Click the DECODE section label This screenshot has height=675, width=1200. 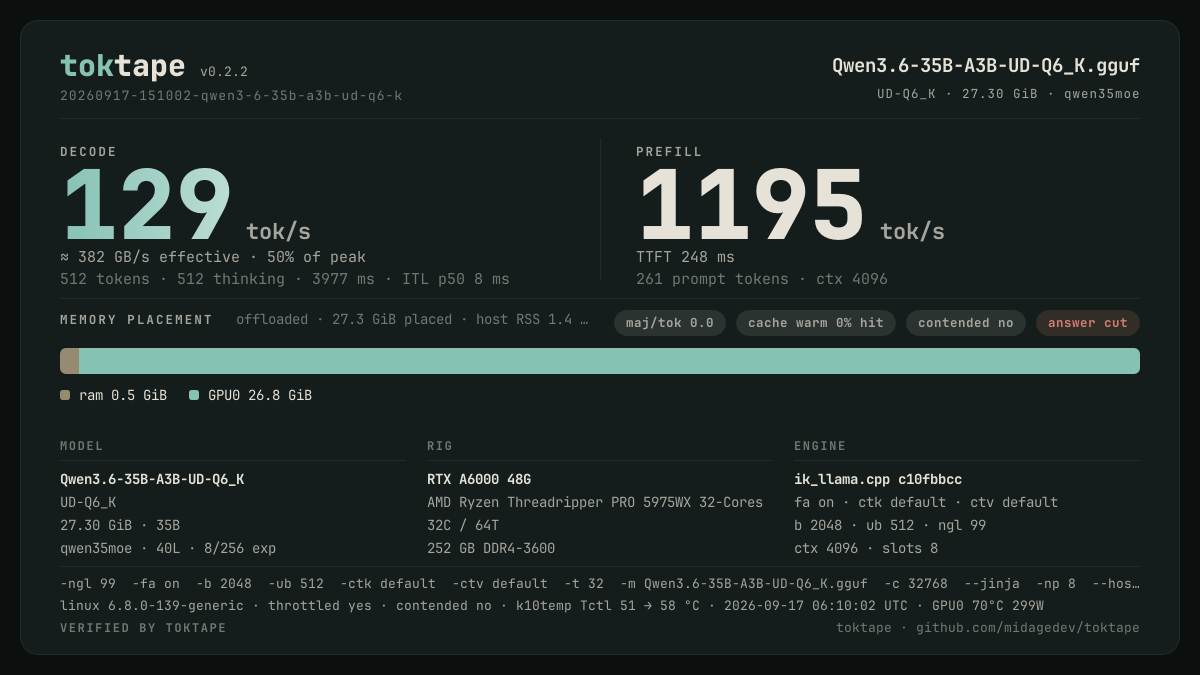coord(88,152)
